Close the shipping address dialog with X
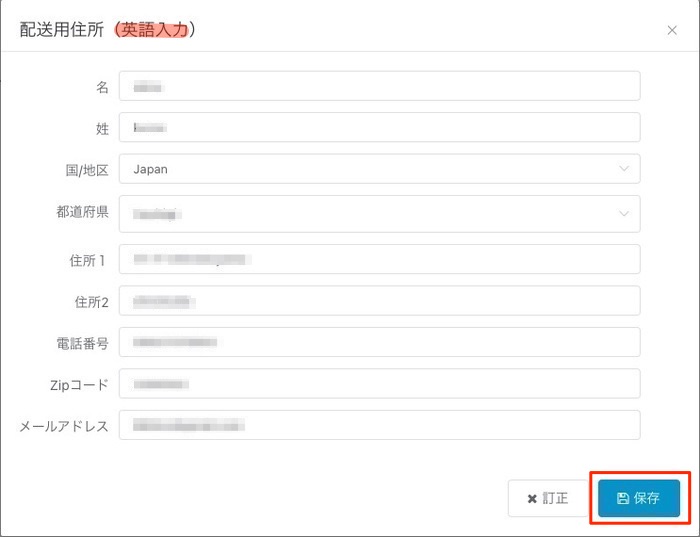The image size is (700, 537). click(672, 31)
